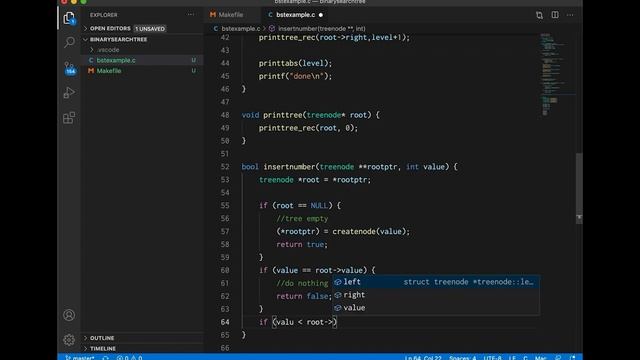The image size is (640, 360).
Task: Click line 53 treenode *root assignment
Action: point(315,180)
